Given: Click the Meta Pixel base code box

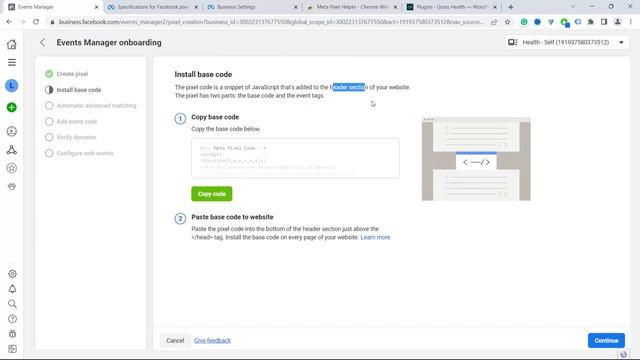Looking at the screenshot, I should click(x=295, y=158).
